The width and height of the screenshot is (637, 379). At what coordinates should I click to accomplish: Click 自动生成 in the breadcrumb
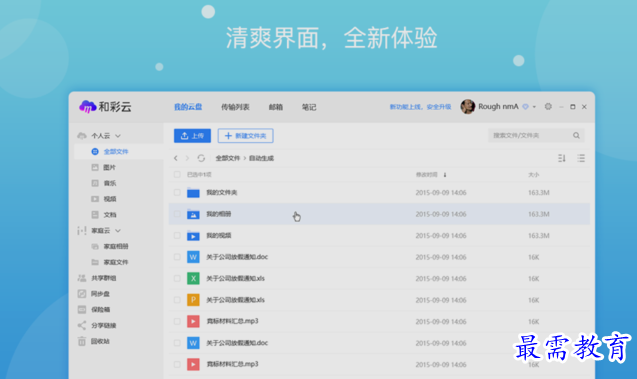(261, 158)
